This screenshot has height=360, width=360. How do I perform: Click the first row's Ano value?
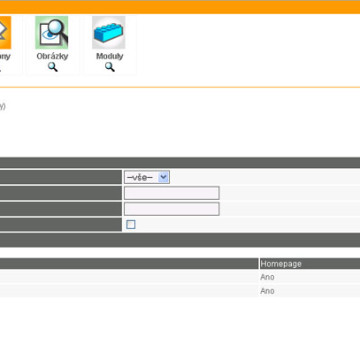tap(267, 277)
